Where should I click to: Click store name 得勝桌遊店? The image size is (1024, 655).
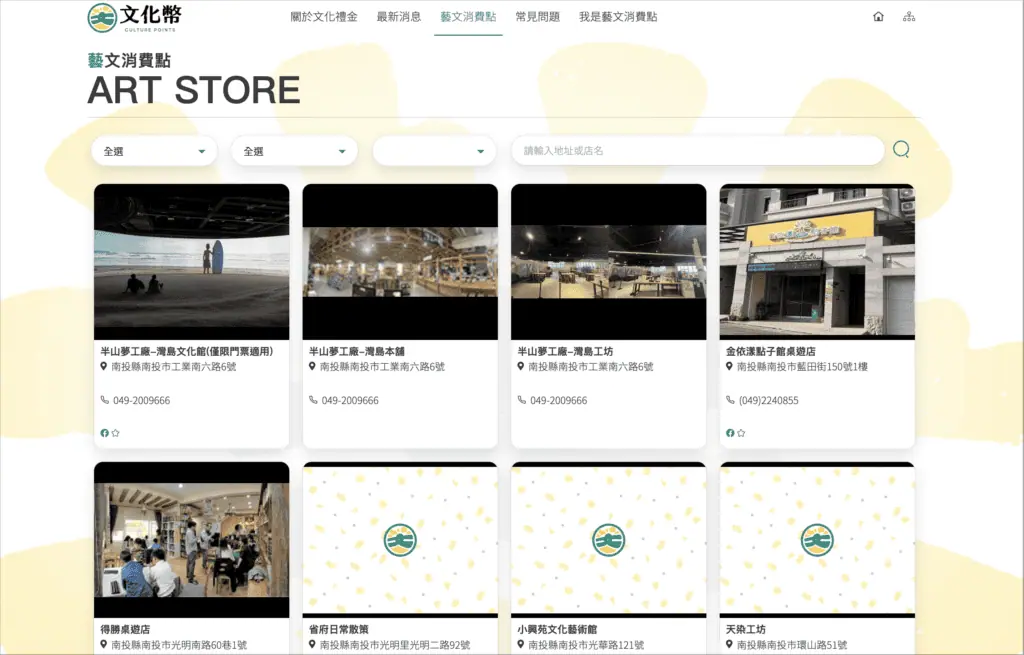coord(125,630)
